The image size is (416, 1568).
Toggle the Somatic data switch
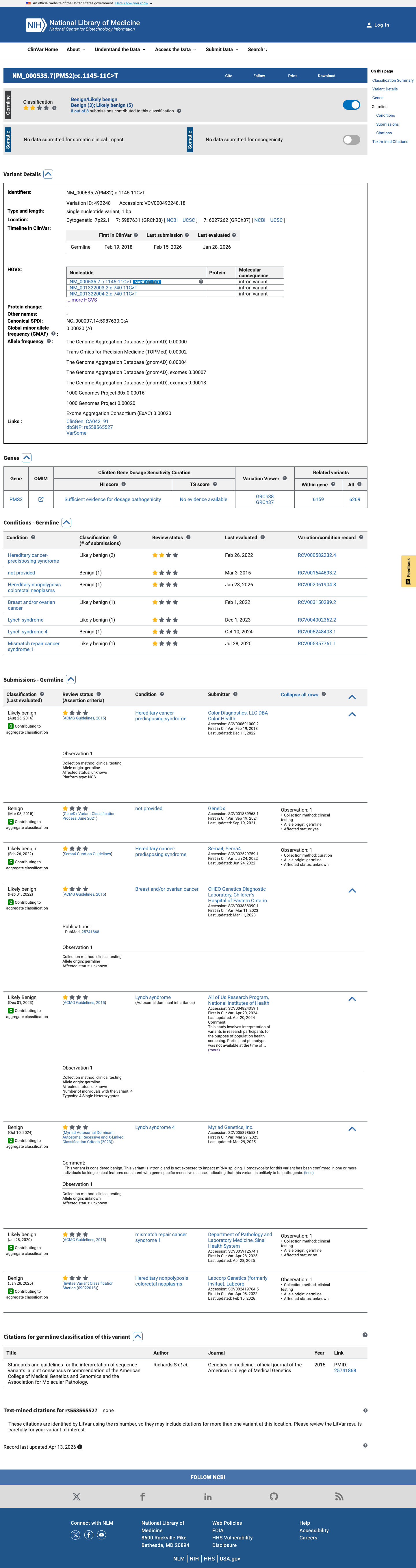pyautogui.click(x=352, y=139)
